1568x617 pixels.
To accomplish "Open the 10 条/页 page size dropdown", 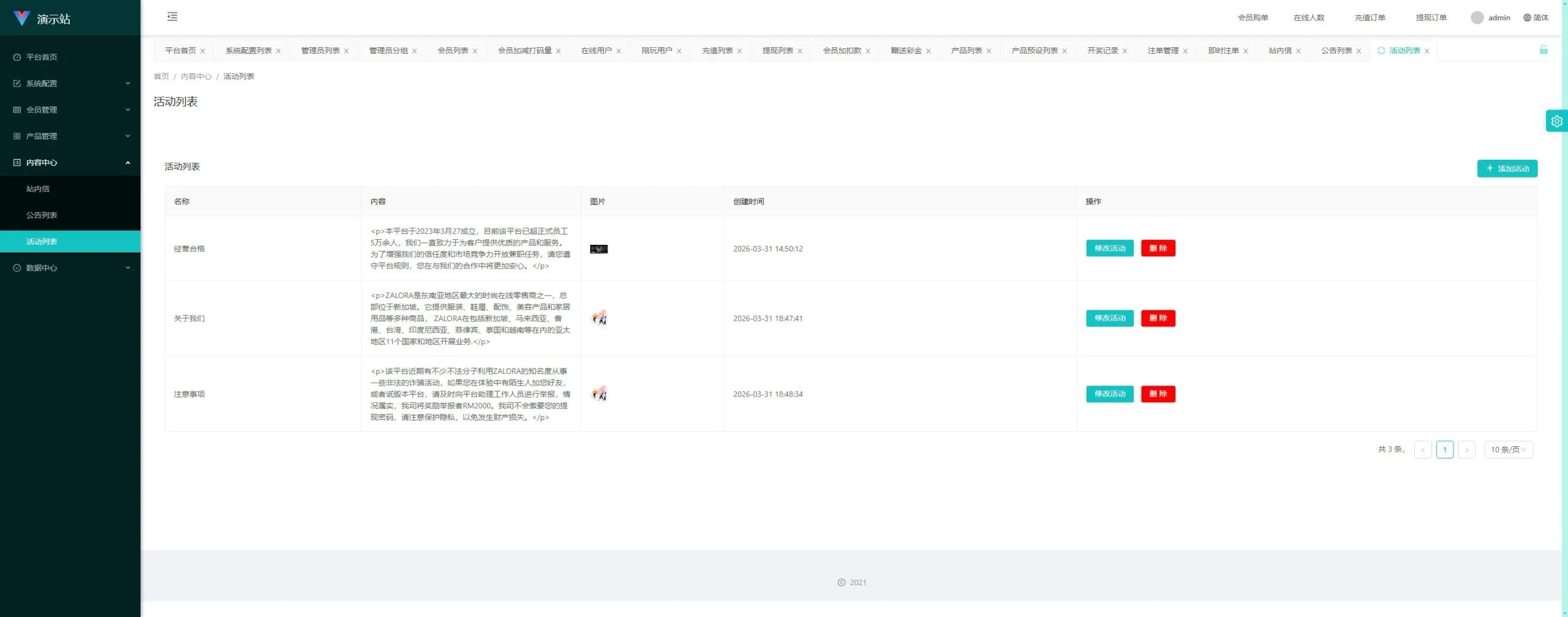I will tap(1508, 450).
